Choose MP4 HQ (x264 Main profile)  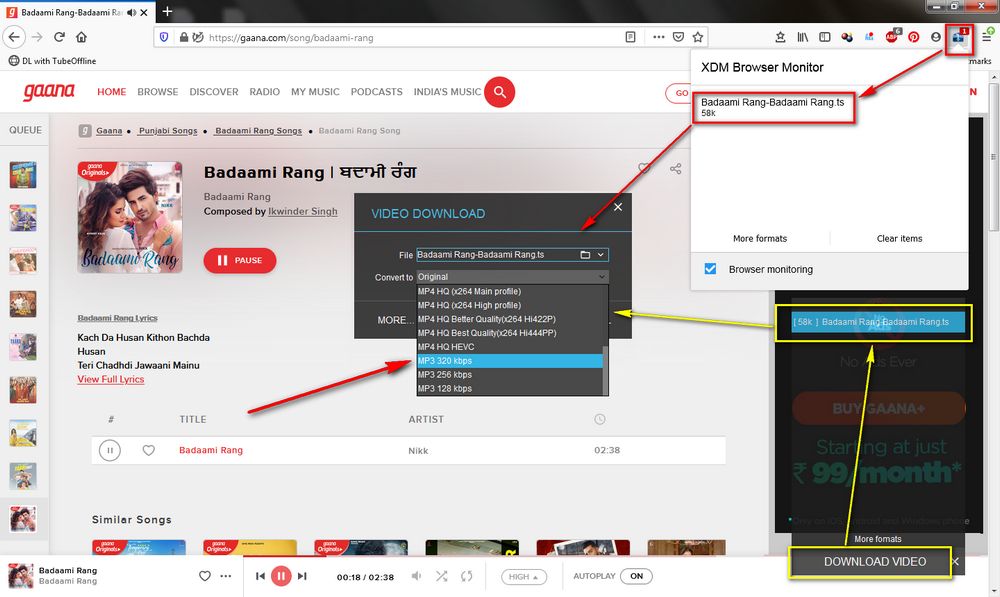(510, 291)
